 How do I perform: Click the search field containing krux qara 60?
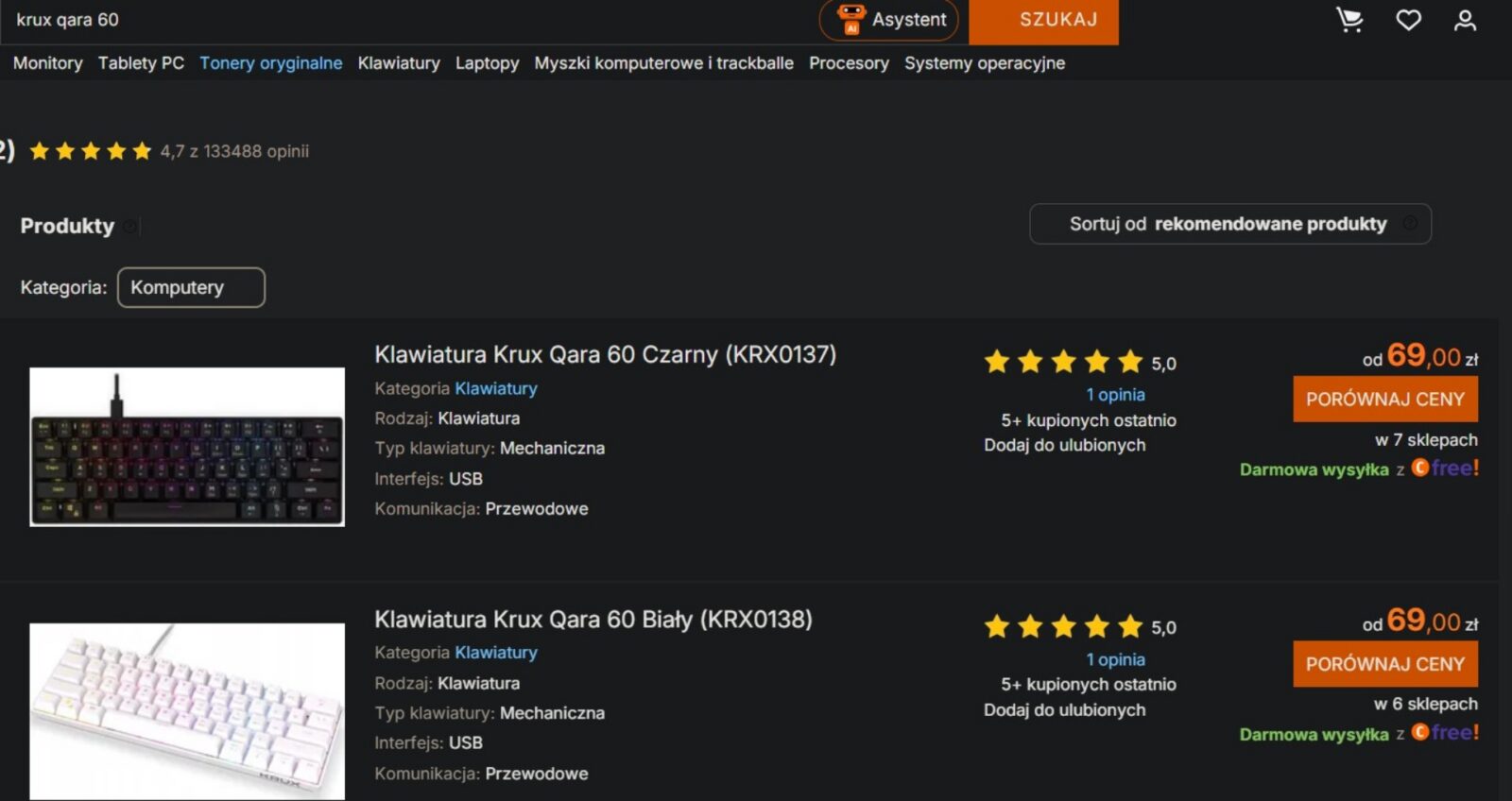coord(406,20)
